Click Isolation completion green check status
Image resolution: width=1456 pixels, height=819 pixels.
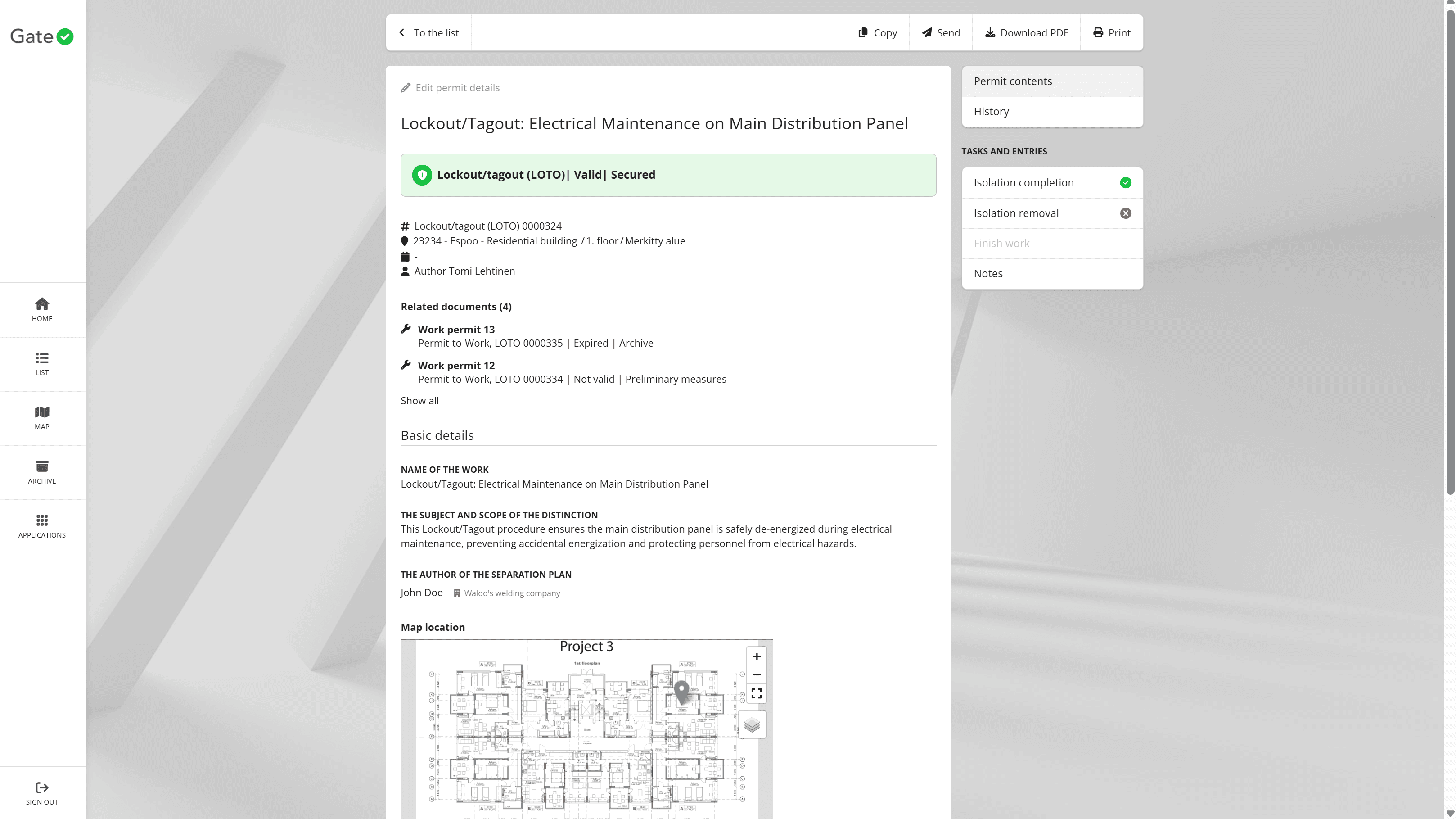click(x=1125, y=183)
